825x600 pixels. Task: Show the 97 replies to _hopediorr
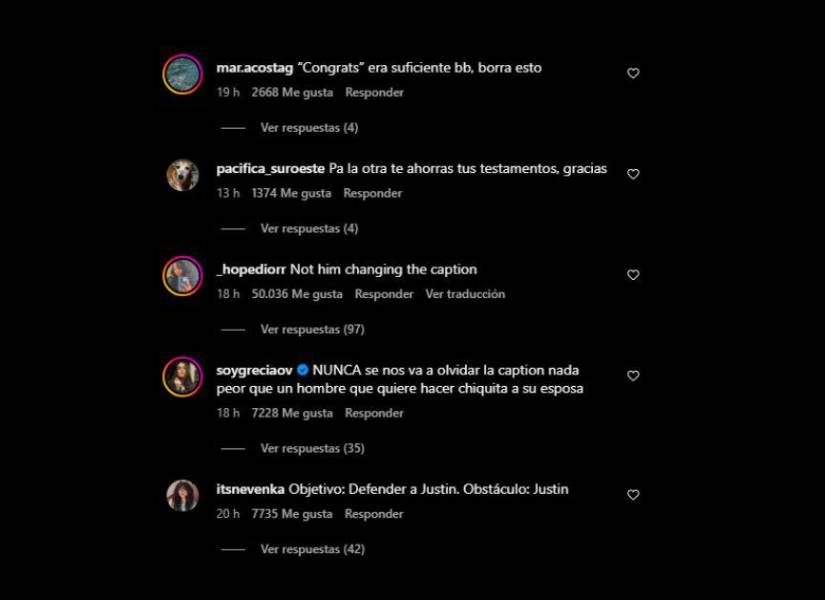pyautogui.click(x=313, y=329)
